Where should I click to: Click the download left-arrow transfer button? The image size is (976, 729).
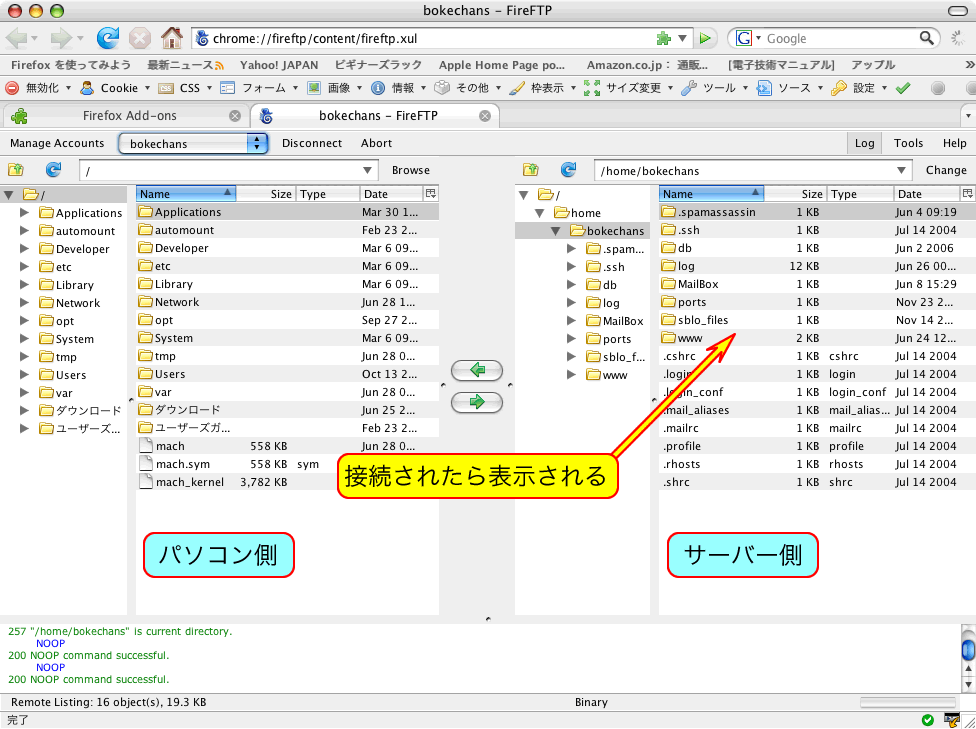477,371
